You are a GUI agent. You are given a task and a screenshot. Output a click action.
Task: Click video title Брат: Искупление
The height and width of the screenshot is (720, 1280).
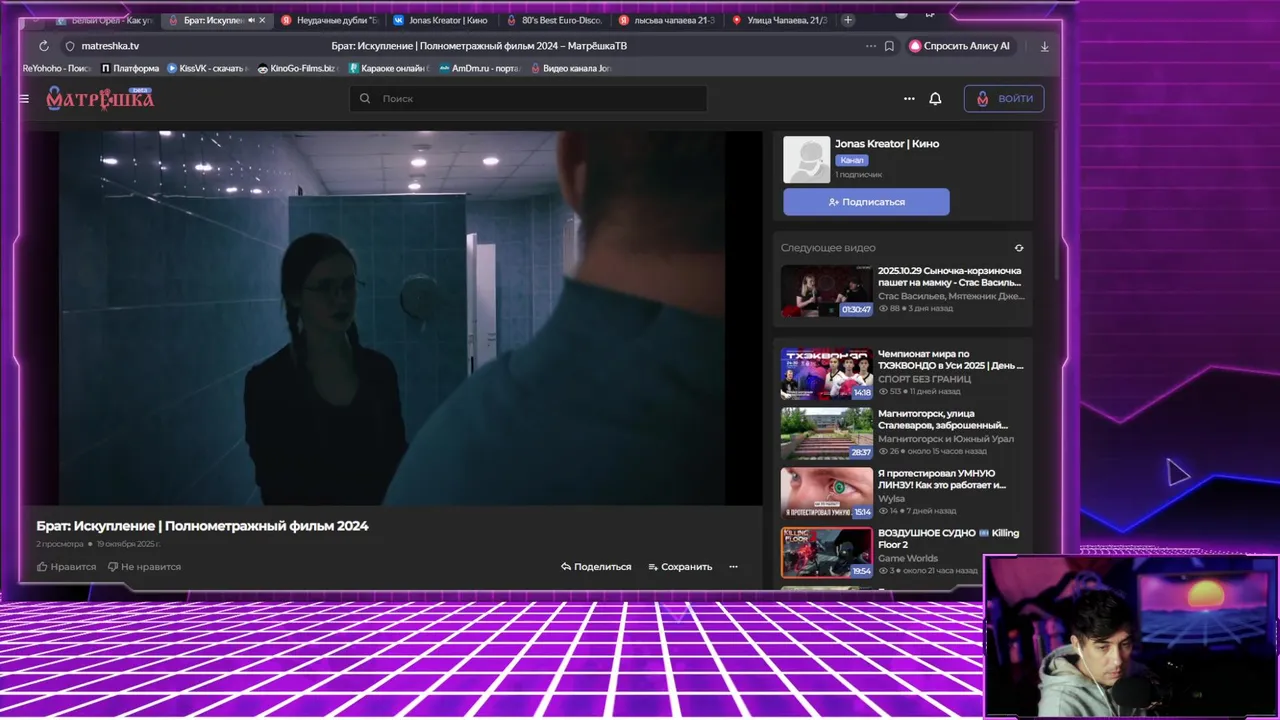[202, 526]
